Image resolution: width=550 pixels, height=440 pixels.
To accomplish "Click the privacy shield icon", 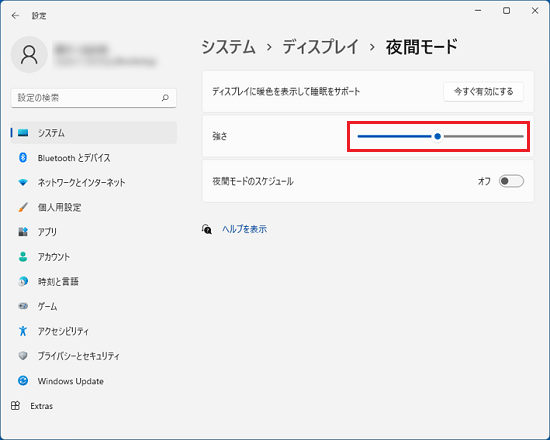I will point(23,356).
